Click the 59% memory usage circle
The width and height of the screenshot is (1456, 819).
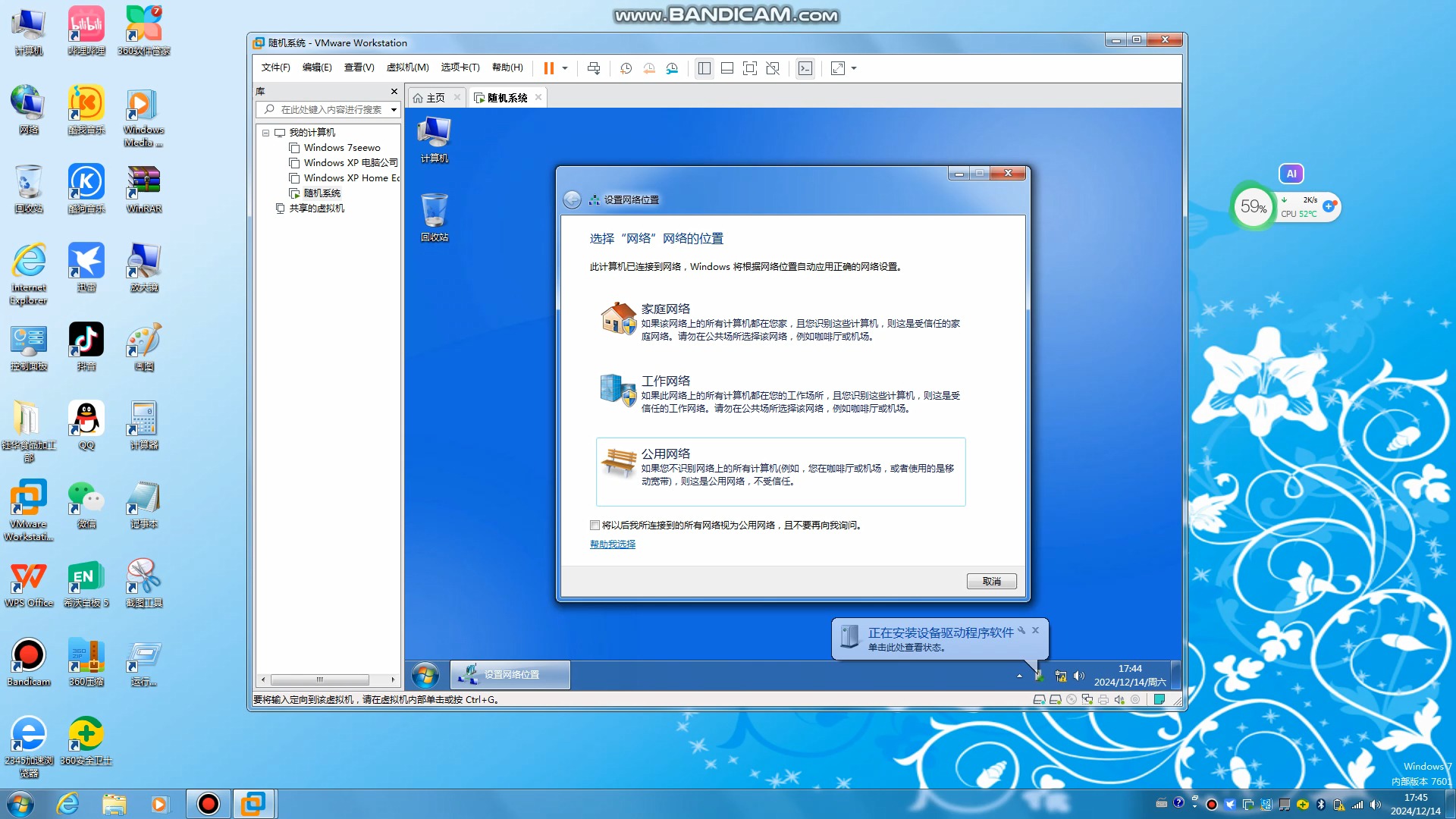coord(1253,206)
